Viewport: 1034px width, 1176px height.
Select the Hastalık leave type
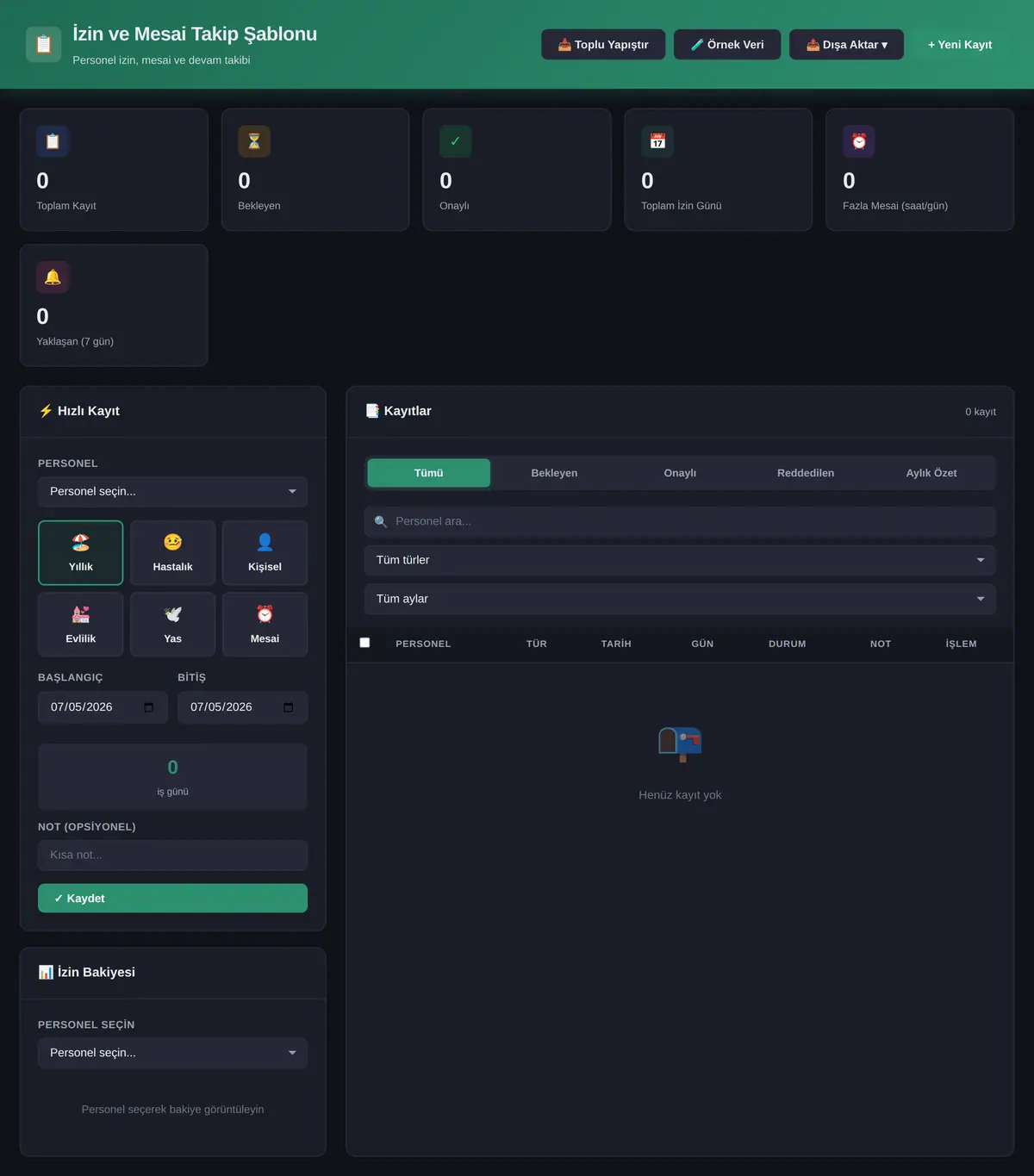(x=172, y=553)
